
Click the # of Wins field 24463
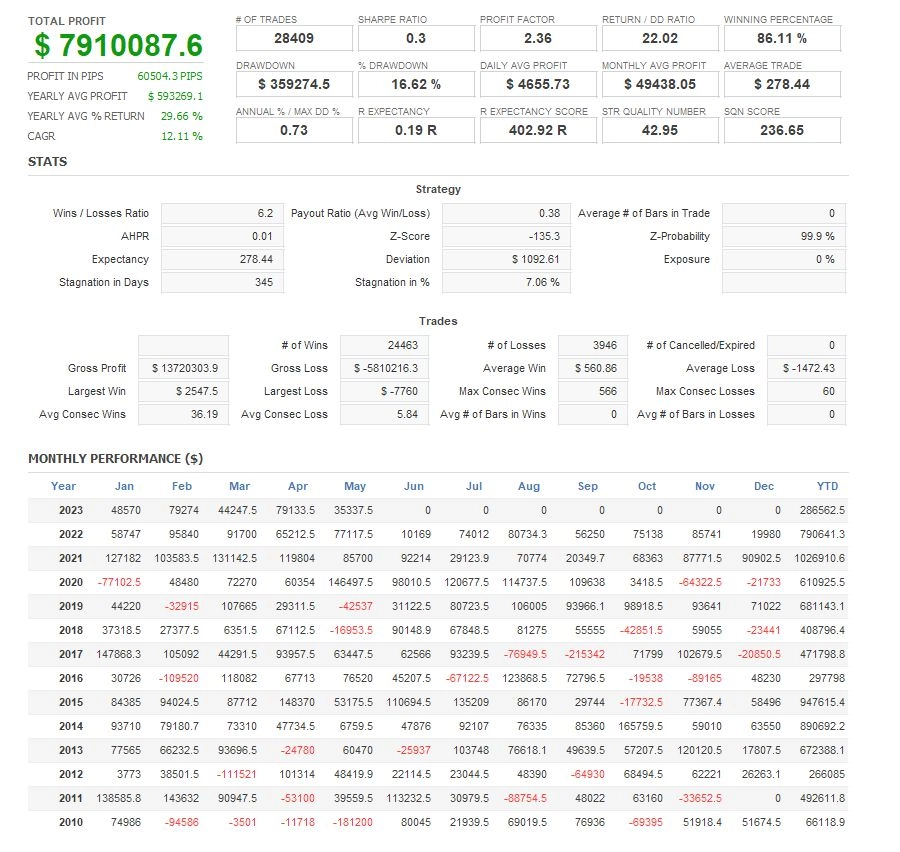[385, 346]
